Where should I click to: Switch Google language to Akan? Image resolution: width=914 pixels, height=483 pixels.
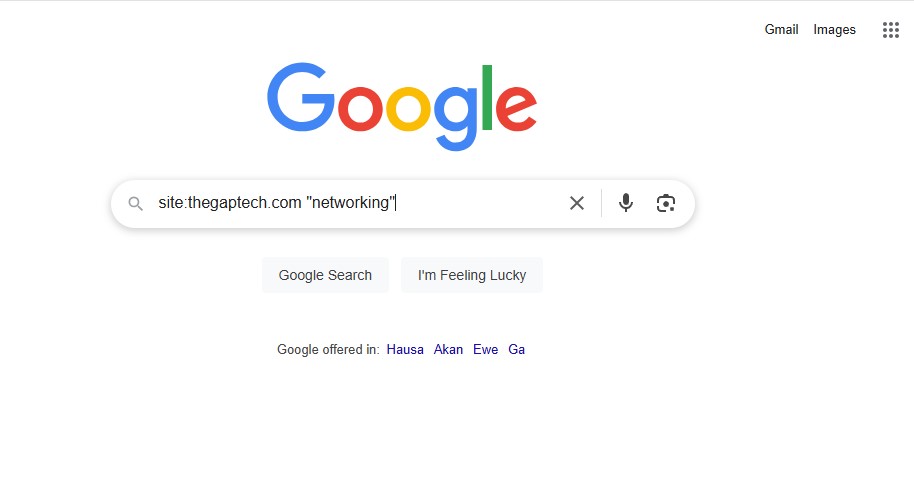tap(448, 350)
